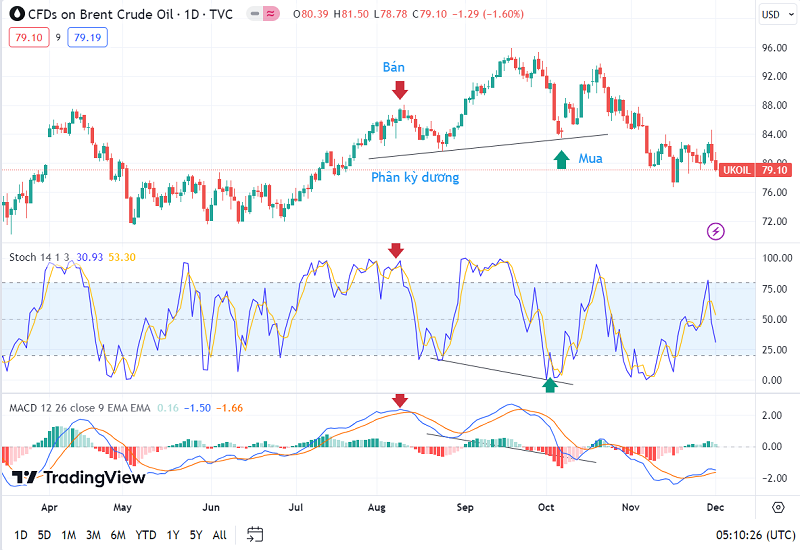
Task: Click the purple lightning bolt icon
Action: click(716, 231)
